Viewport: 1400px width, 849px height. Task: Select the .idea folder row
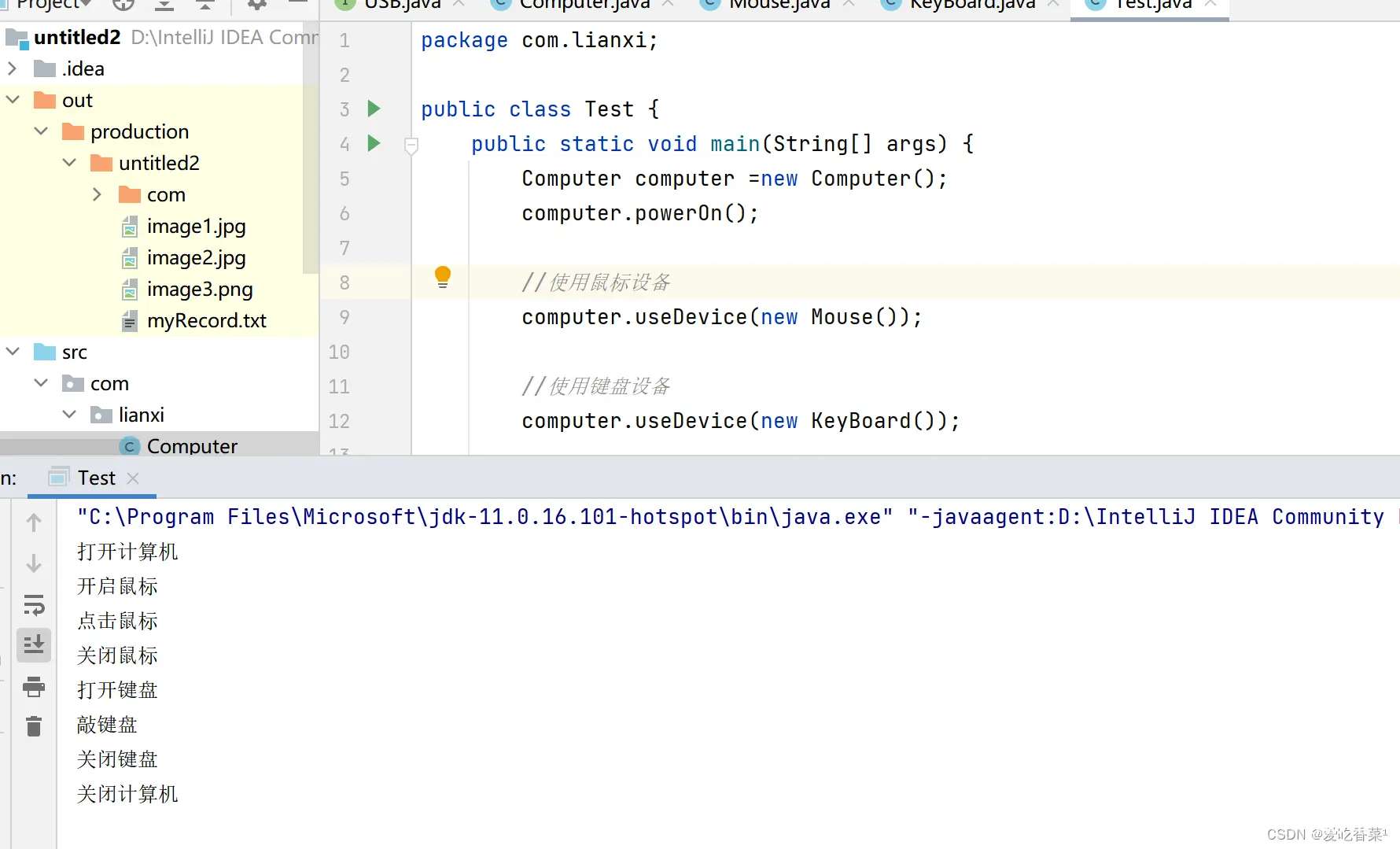point(159,68)
